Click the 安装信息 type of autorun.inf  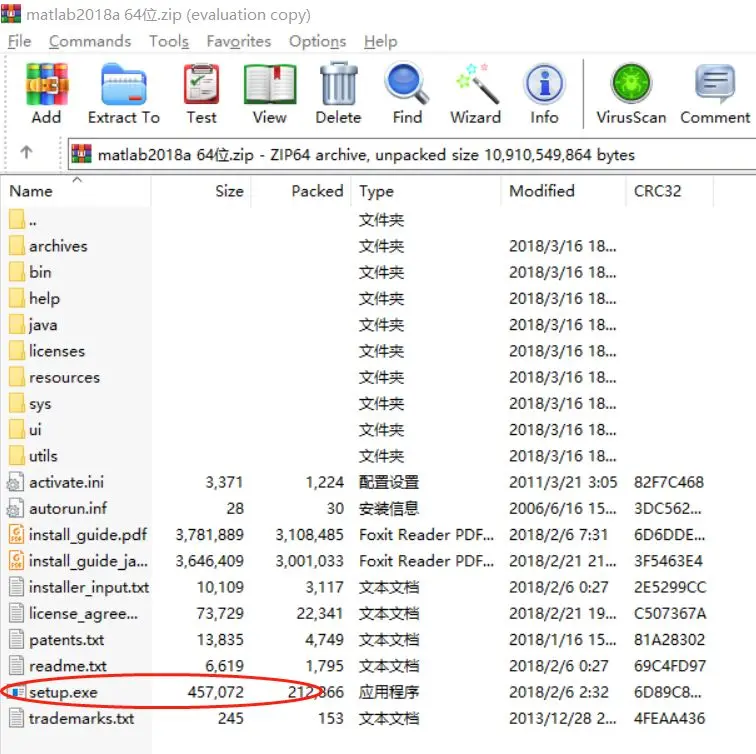(389, 509)
